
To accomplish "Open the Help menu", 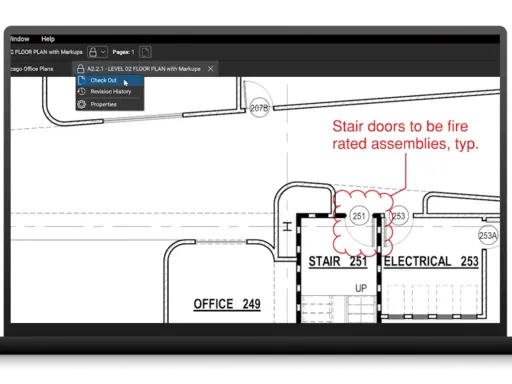I will tap(48, 39).
